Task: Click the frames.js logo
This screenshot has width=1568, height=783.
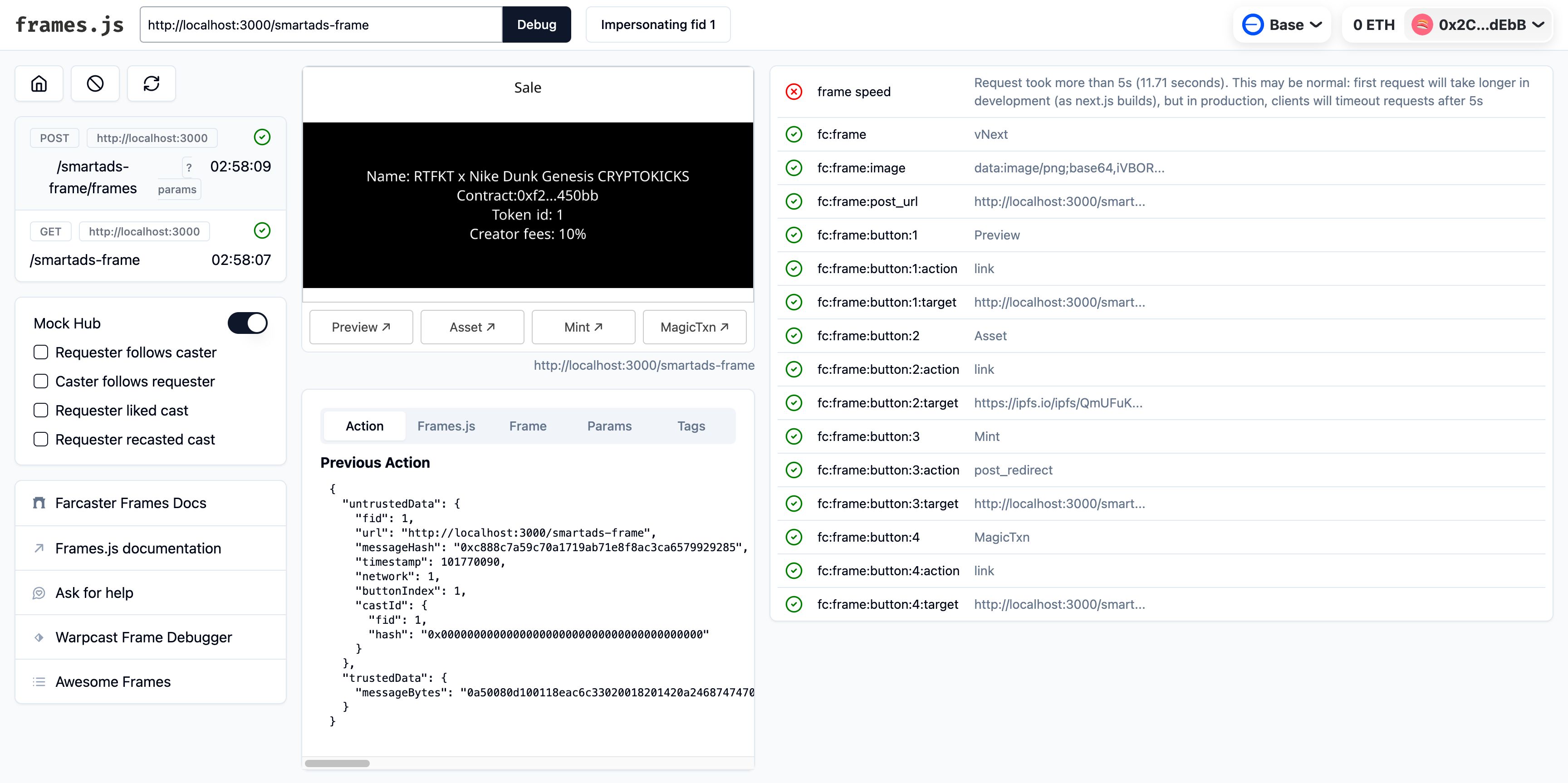Action: click(x=69, y=25)
